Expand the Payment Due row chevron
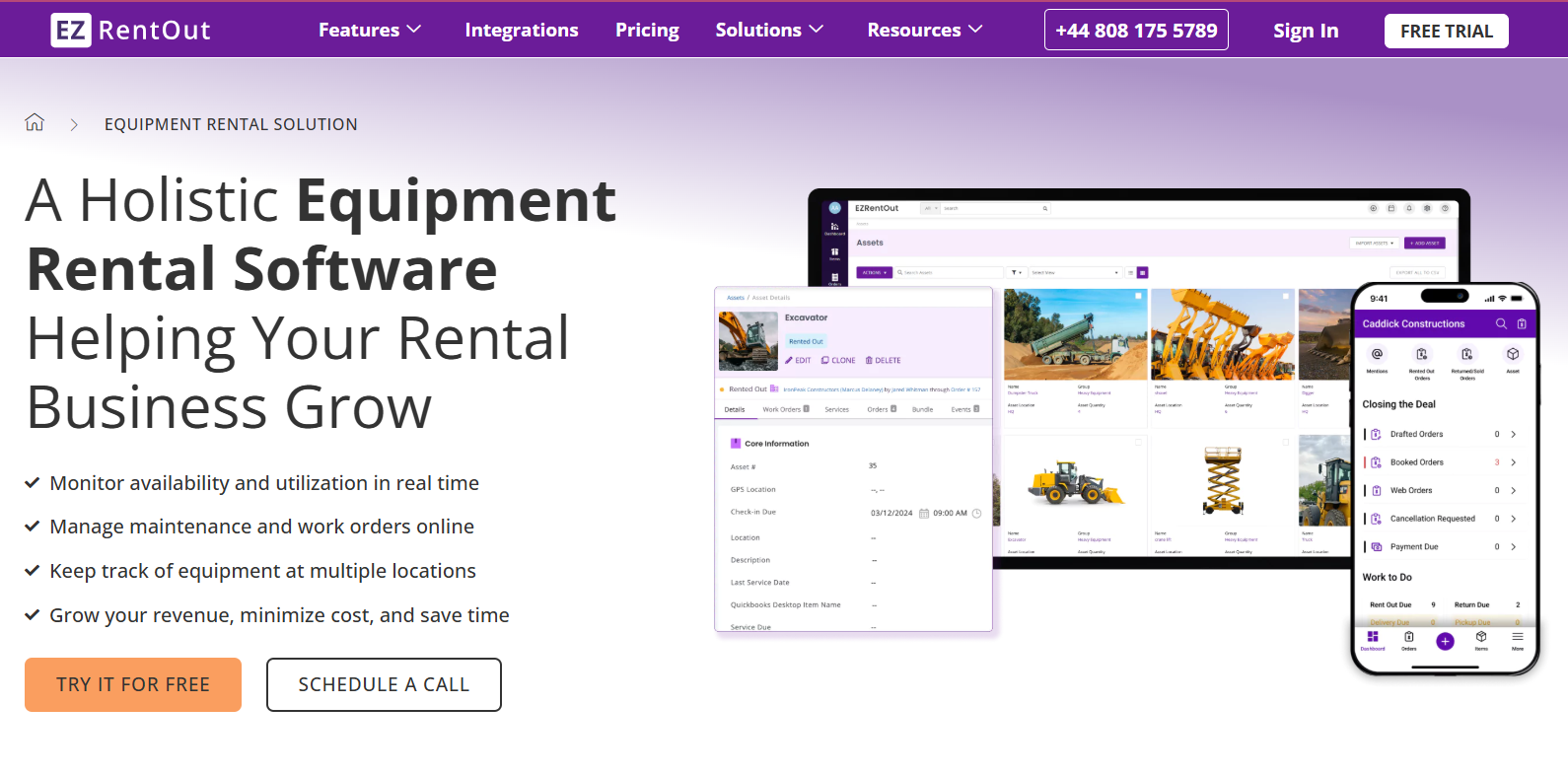 point(1514,547)
